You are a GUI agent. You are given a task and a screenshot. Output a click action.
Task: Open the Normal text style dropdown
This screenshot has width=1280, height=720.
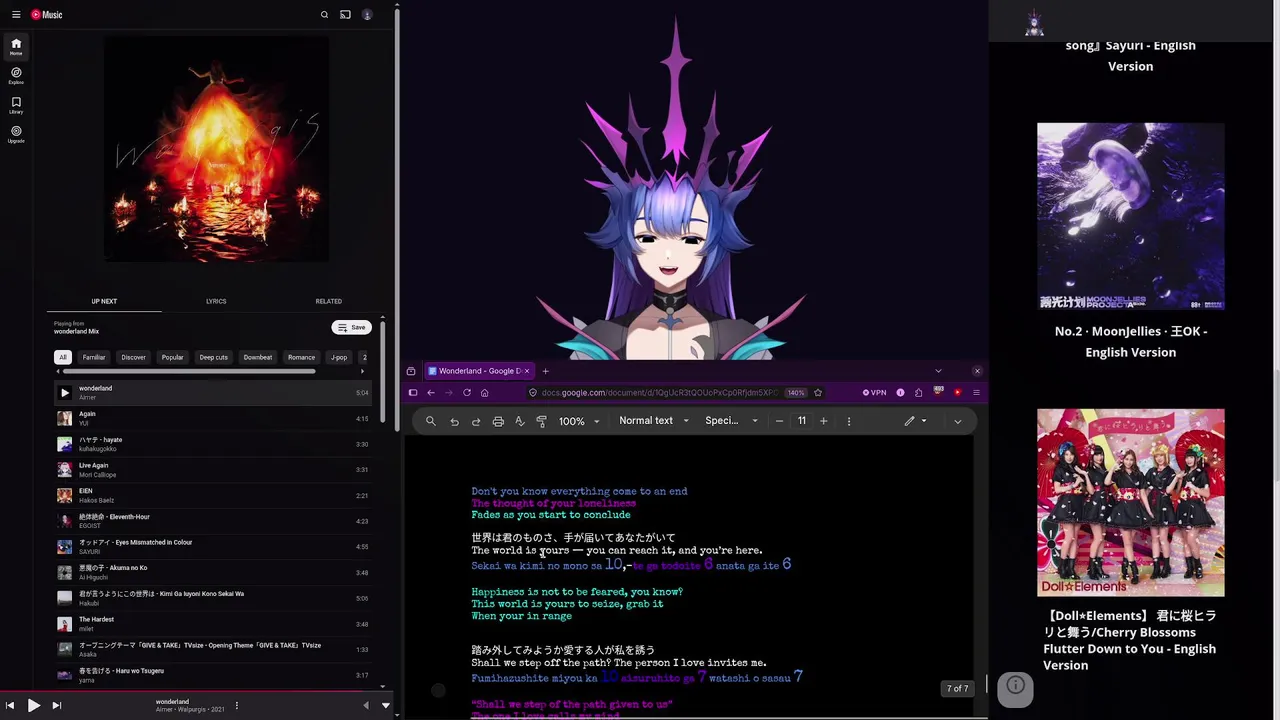point(654,421)
